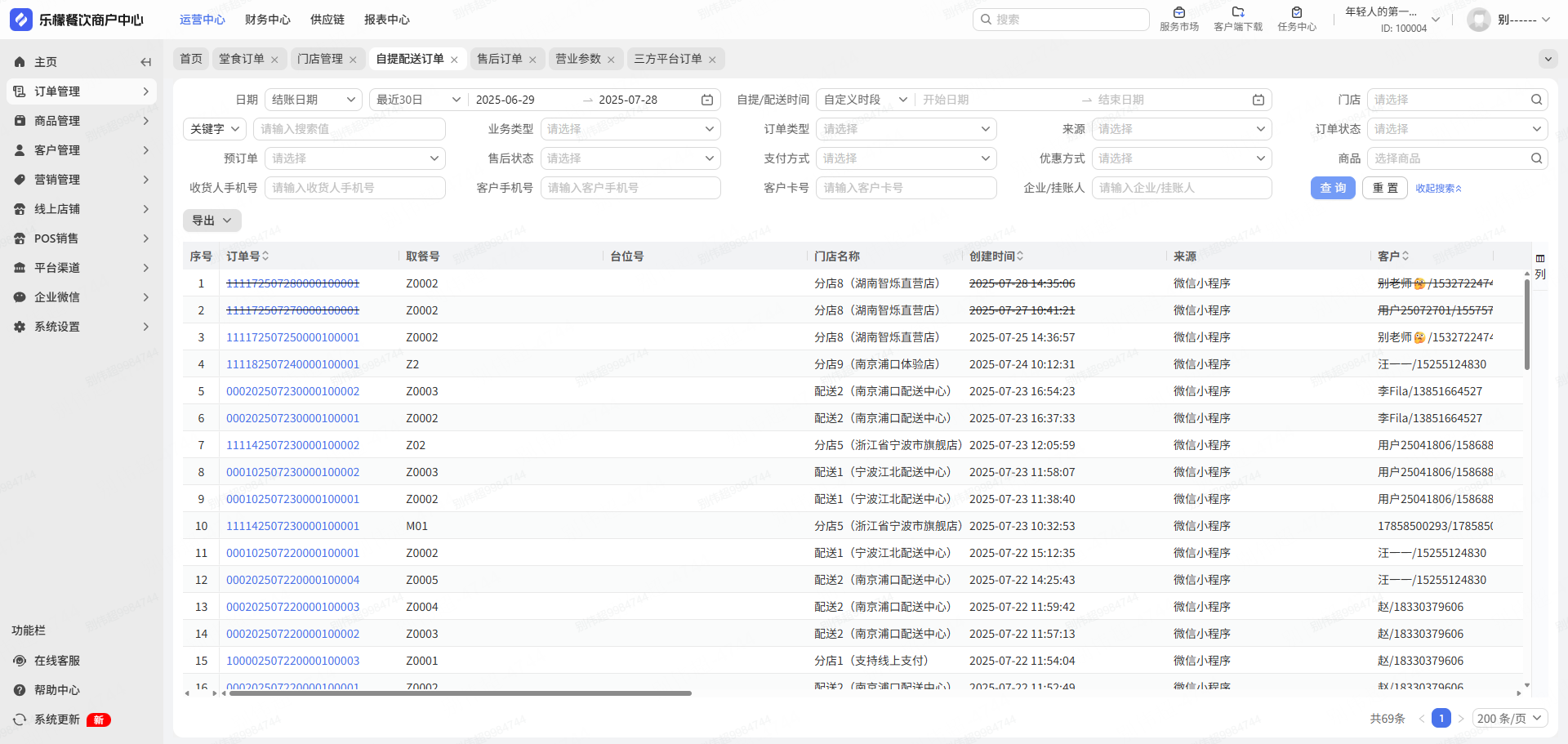Image resolution: width=1568 pixels, height=744 pixels.
Task: Click the search icon in 商品 field
Action: point(1536,158)
